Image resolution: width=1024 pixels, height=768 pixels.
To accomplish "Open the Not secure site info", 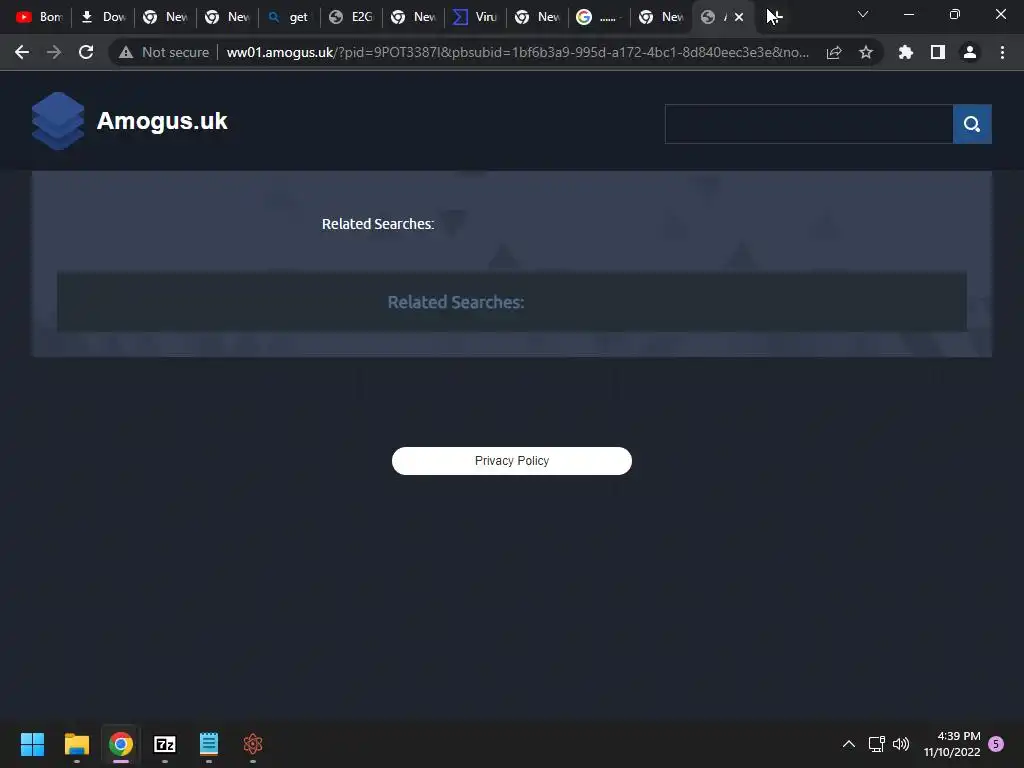I will coord(164,52).
